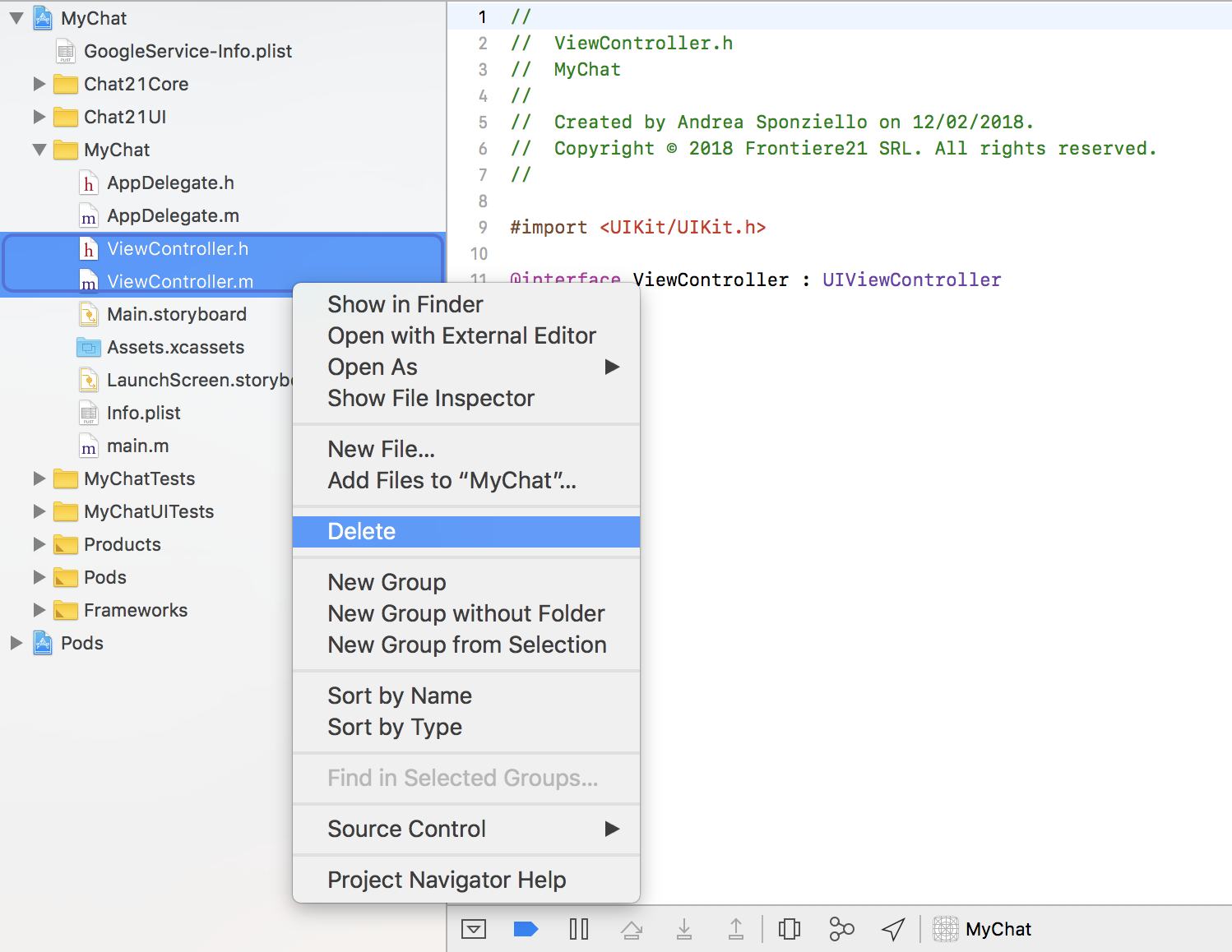Click the hide debug area icon
This screenshot has width=1232, height=952.
point(473,929)
